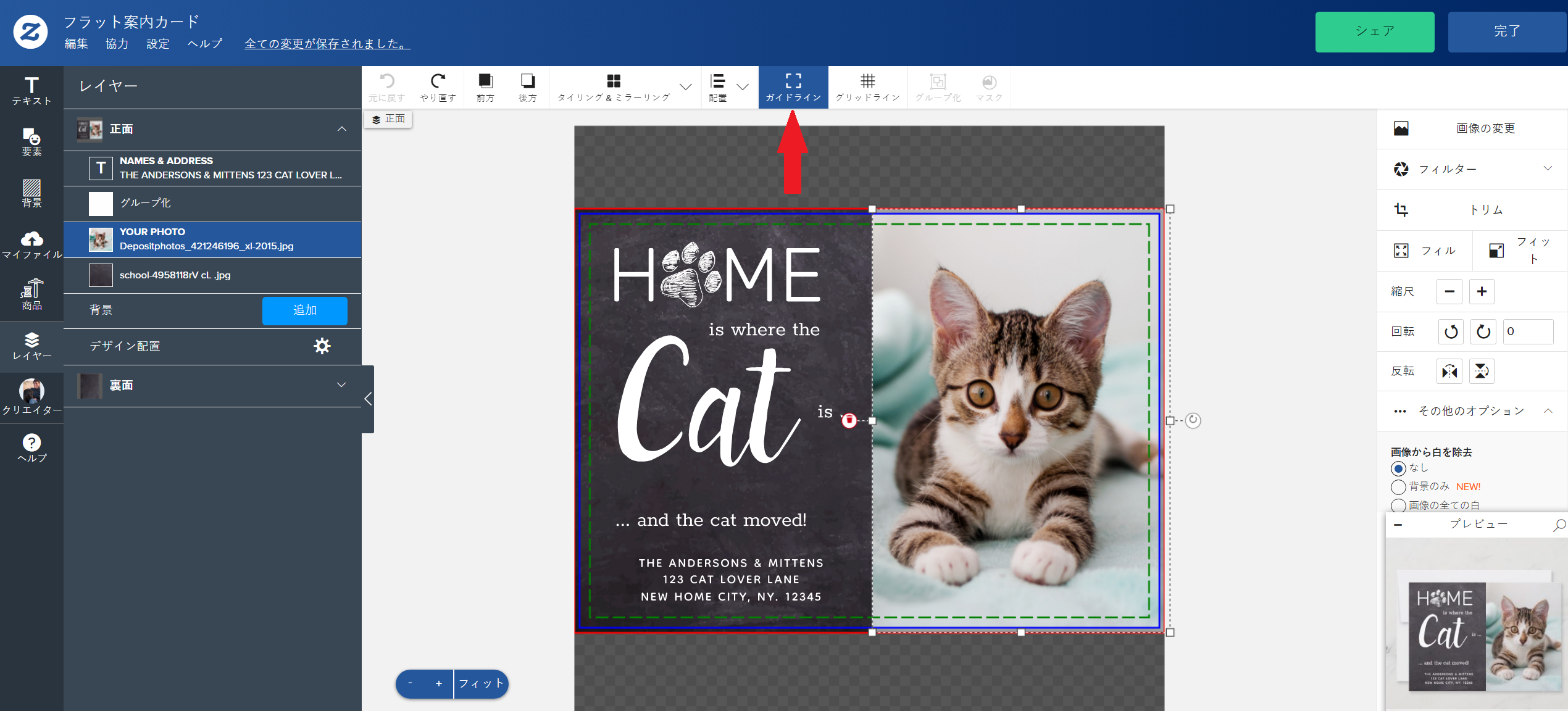The image size is (1568, 711).
Task: Collapse the 正面 (Front) layer group
Action: [x=342, y=129]
